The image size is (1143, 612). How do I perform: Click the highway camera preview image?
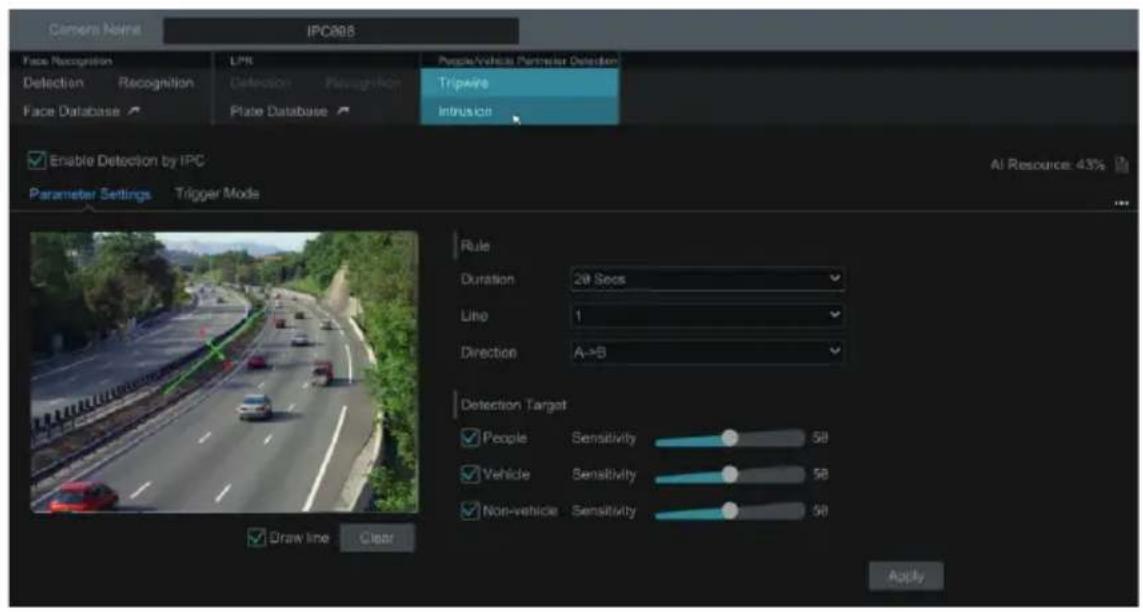pyautogui.click(x=225, y=372)
